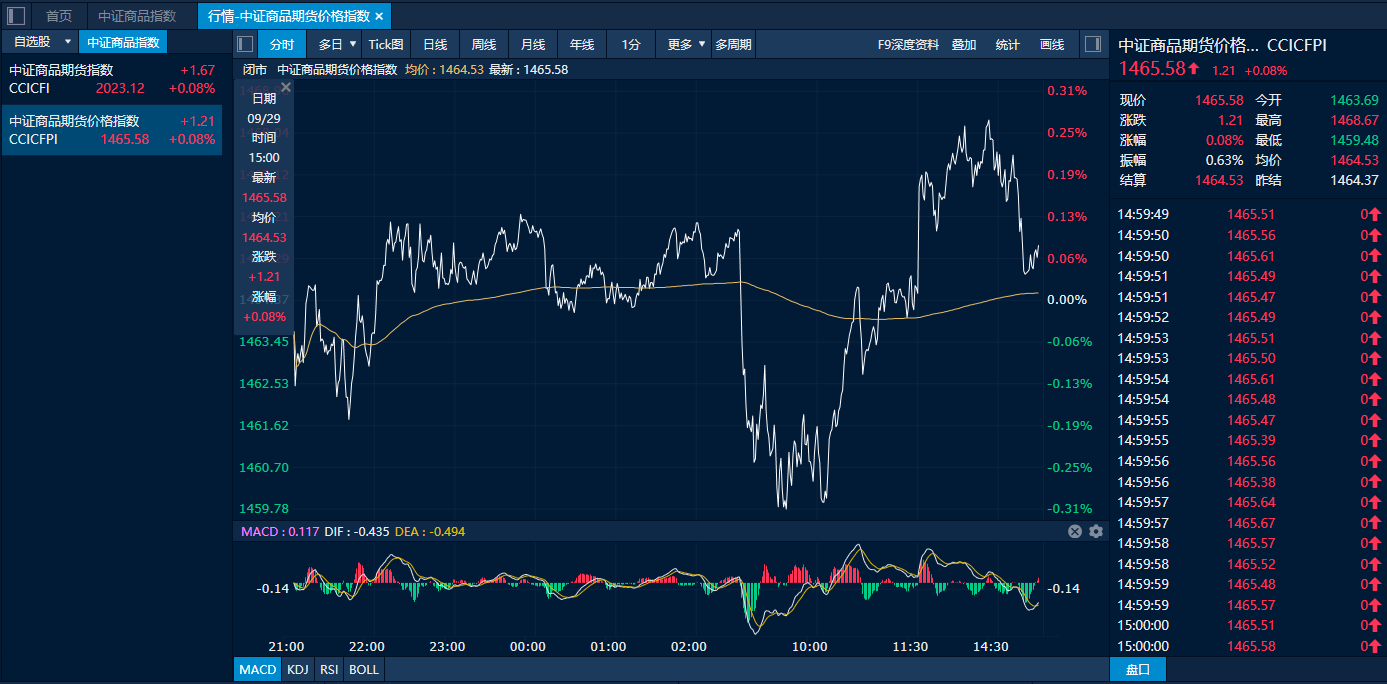Open F9深度资料 details
The height and width of the screenshot is (684, 1387).
click(908, 44)
